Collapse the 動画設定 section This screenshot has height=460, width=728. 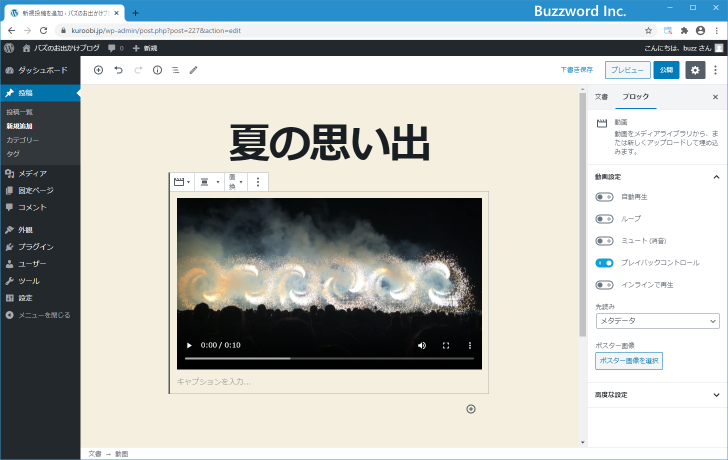pos(657,177)
